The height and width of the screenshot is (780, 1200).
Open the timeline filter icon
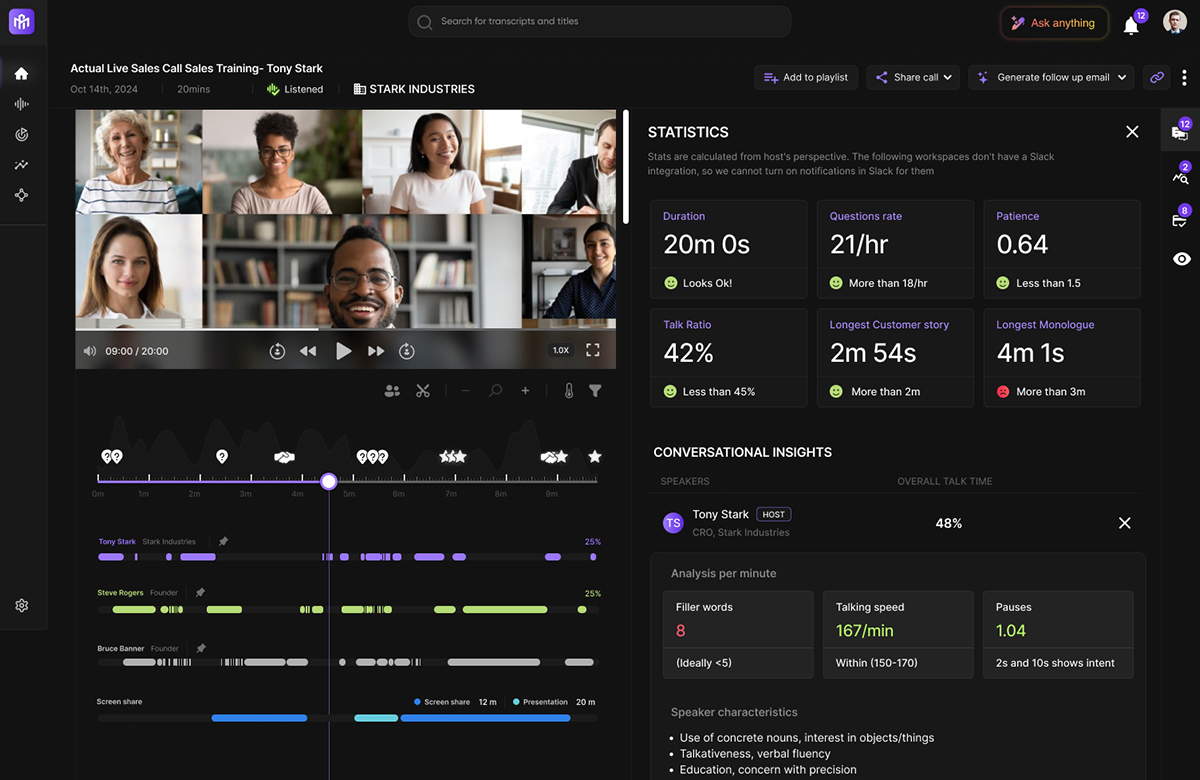[595, 391]
